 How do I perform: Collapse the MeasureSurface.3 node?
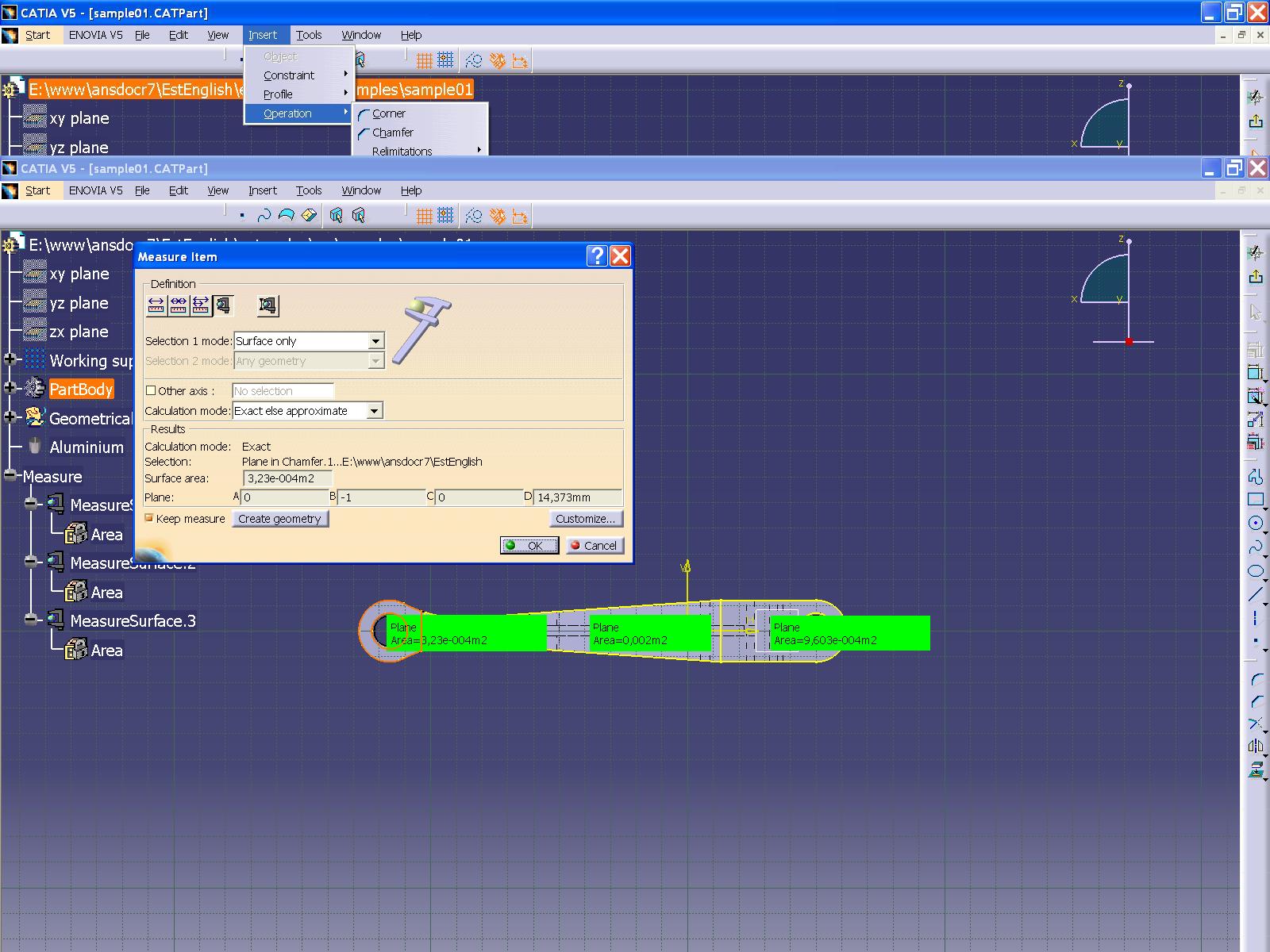(x=31, y=620)
